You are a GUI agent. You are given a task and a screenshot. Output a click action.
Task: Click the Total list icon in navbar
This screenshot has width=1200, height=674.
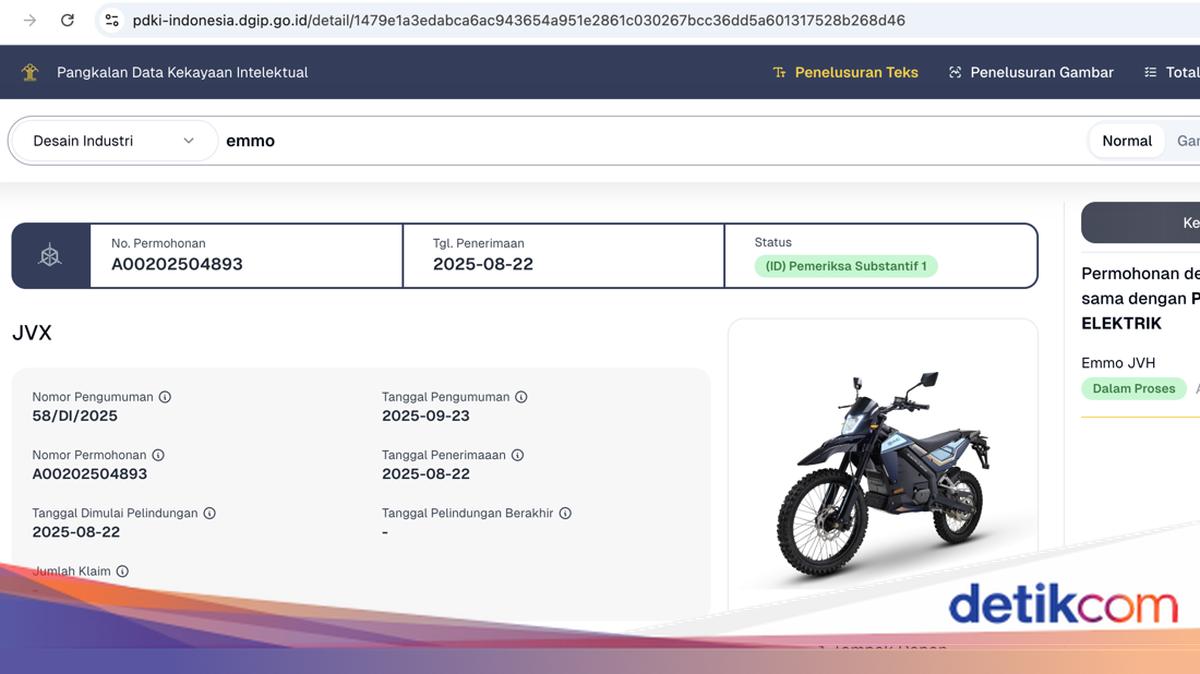click(x=1149, y=71)
